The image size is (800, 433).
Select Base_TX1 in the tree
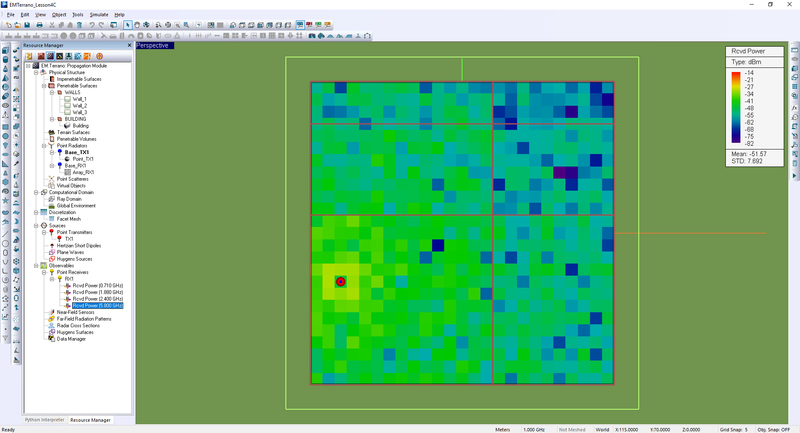click(x=77, y=152)
